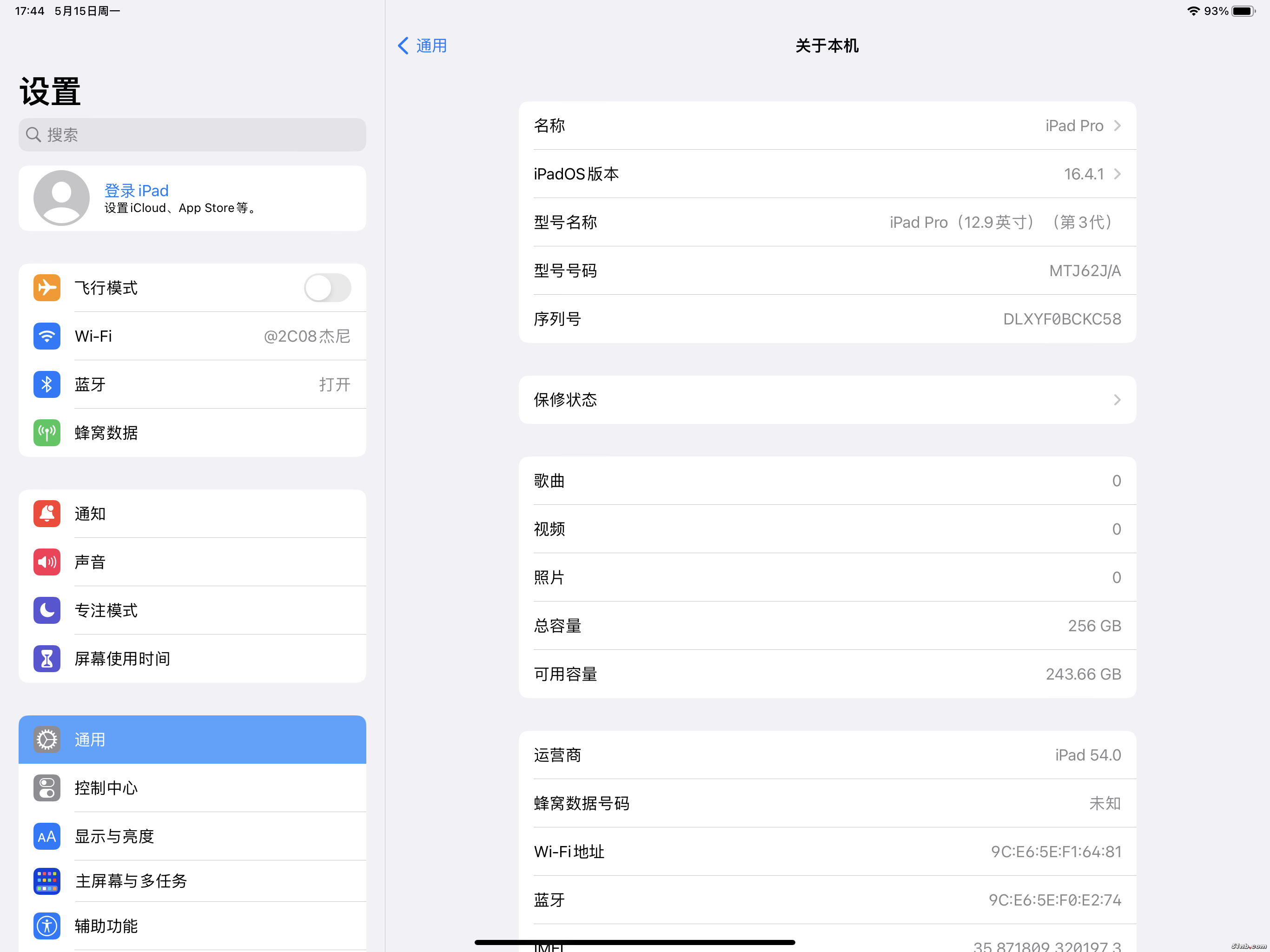Tap the Screen Time hourglass icon

tap(46, 659)
